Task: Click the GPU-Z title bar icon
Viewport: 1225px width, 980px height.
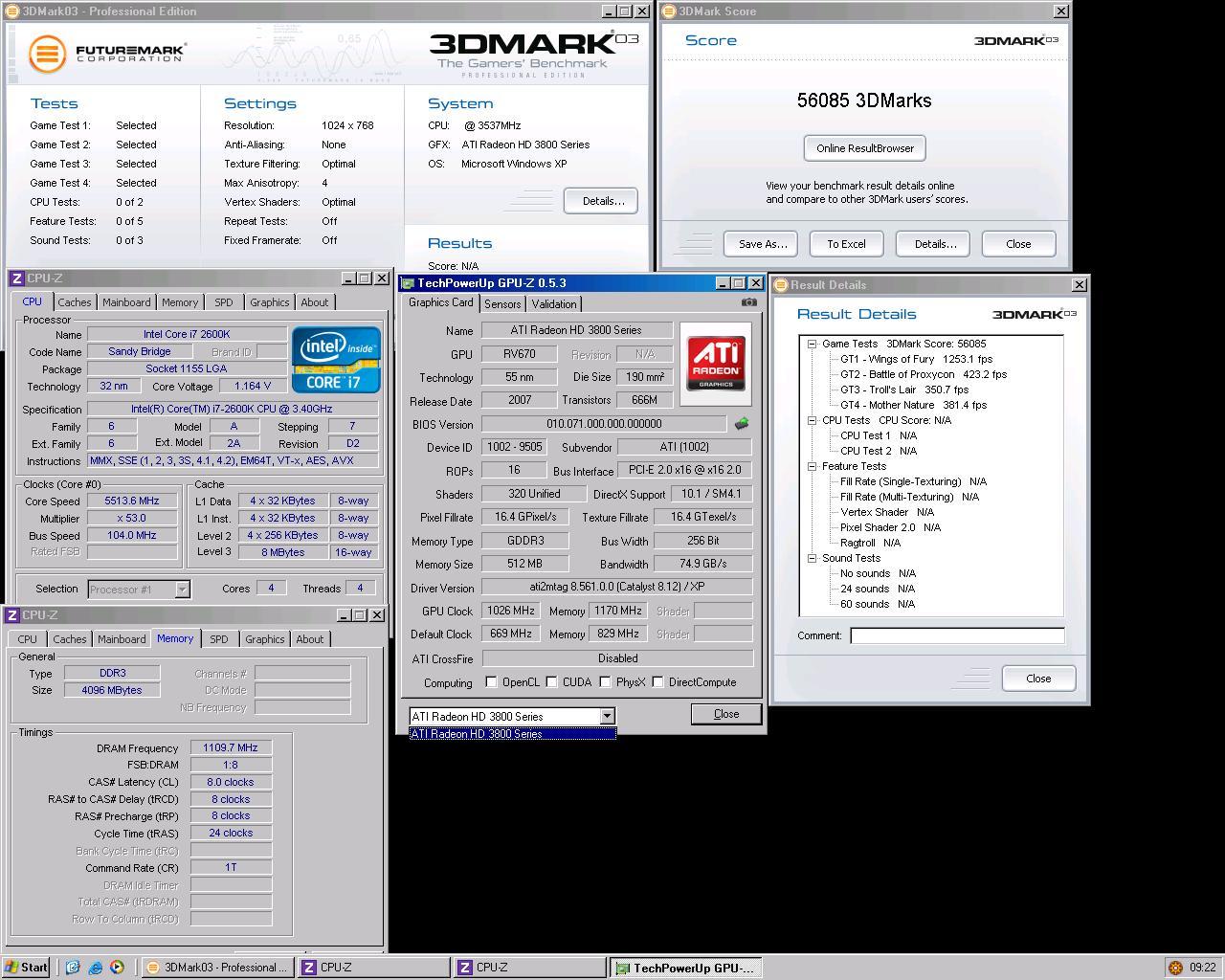Action: coord(408,283)
